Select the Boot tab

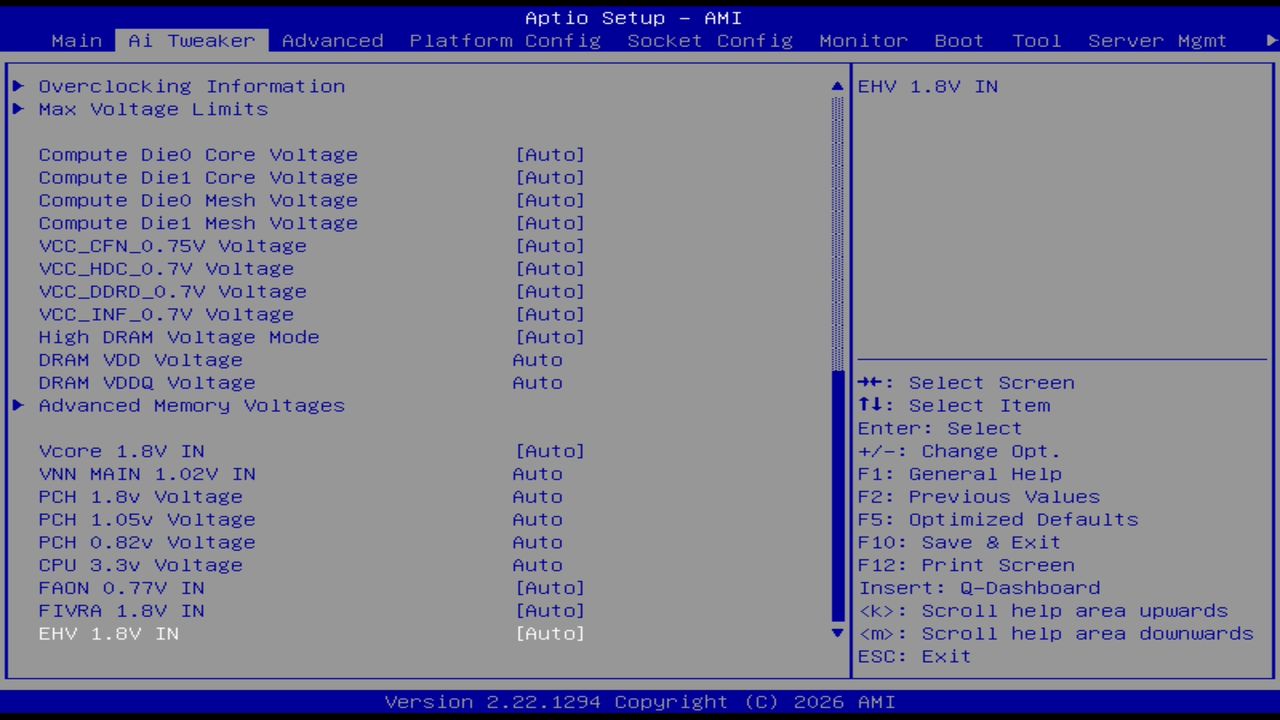pos(958,40)
